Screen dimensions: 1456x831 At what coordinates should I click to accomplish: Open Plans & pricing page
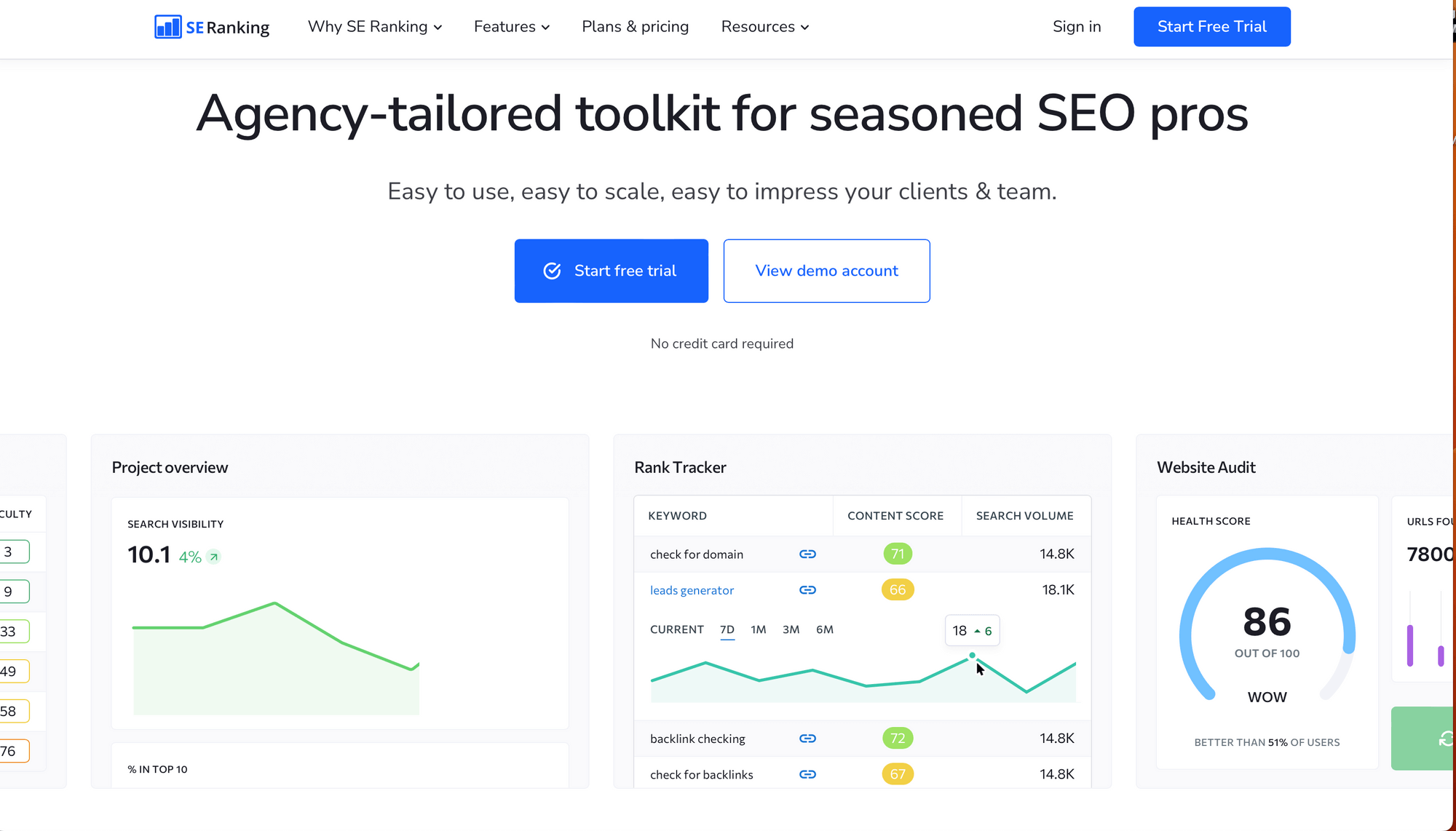pyautogui.click(x=635, y=27)
